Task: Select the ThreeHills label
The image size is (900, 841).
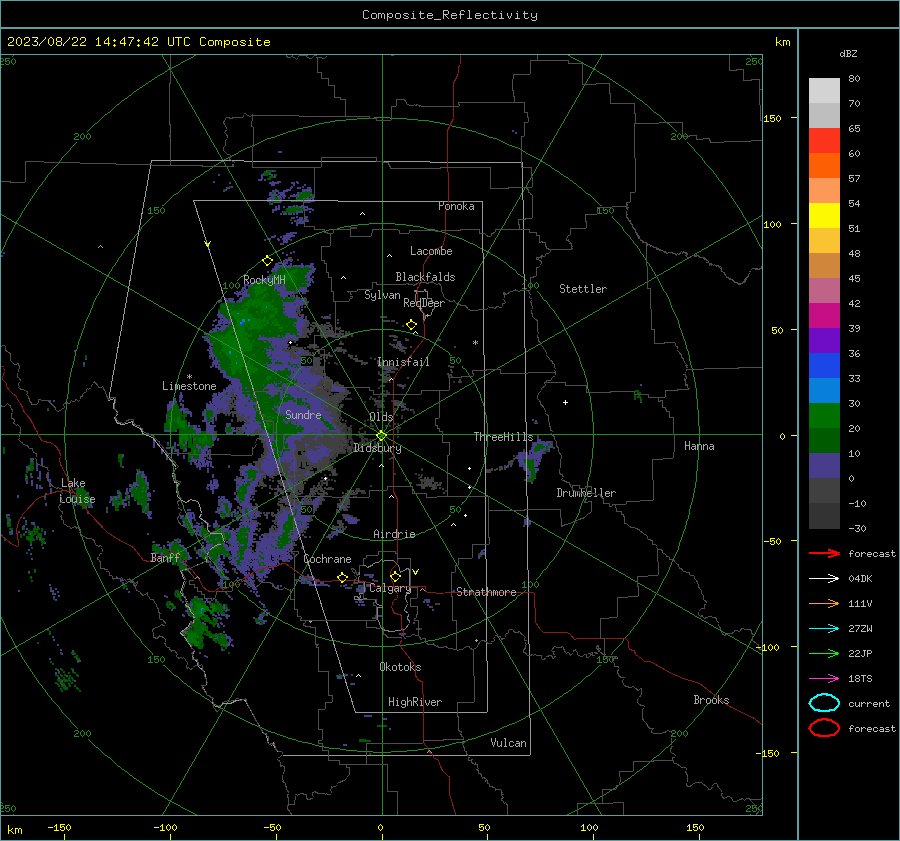Action: coord(503,437)
